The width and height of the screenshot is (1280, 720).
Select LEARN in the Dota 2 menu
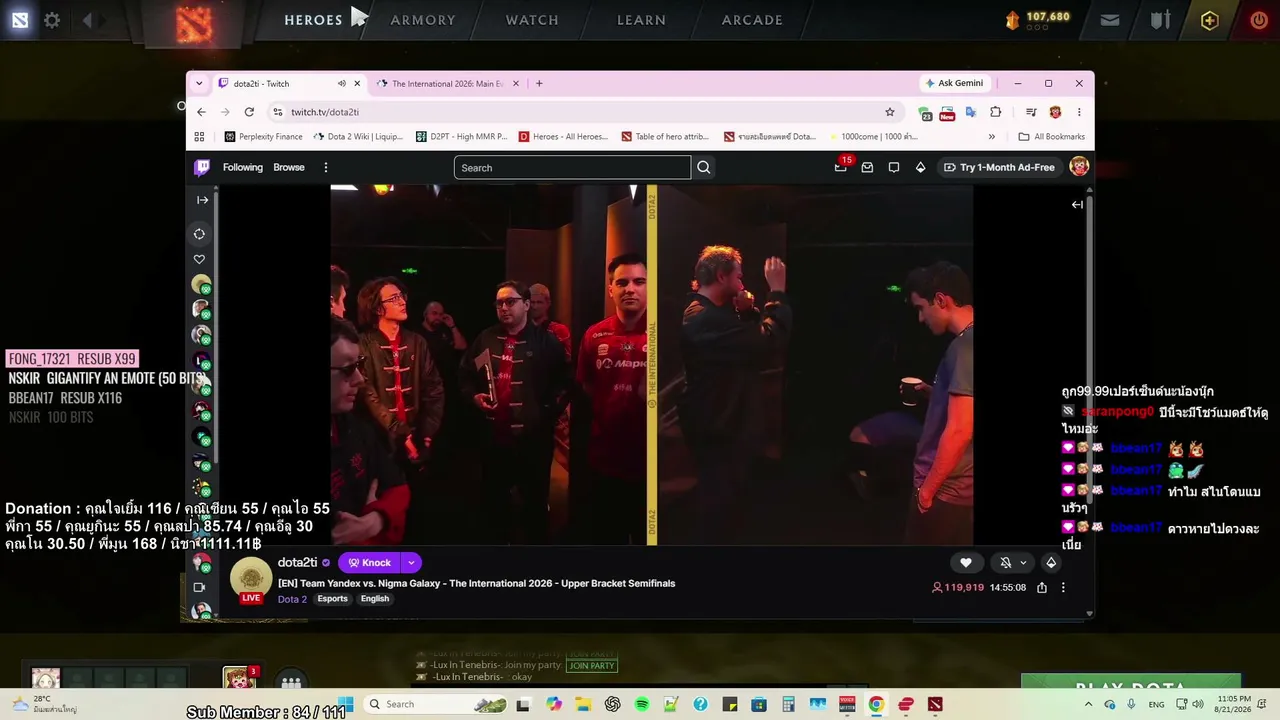pyautogui.click(x=641, y=20)
